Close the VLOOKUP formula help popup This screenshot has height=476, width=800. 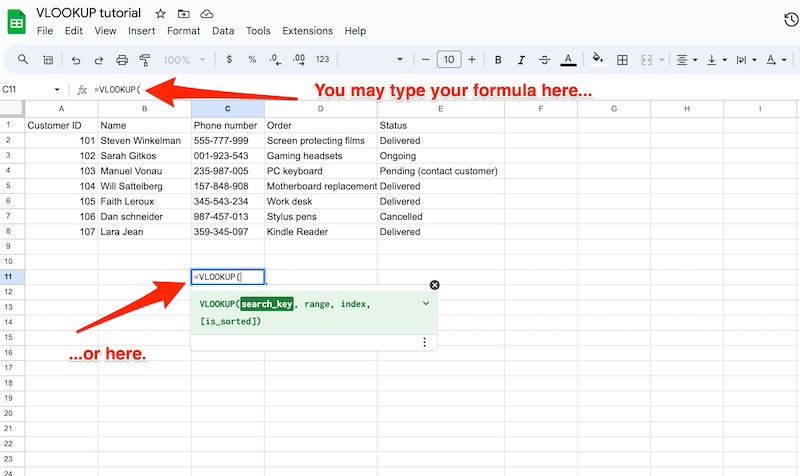434,285
